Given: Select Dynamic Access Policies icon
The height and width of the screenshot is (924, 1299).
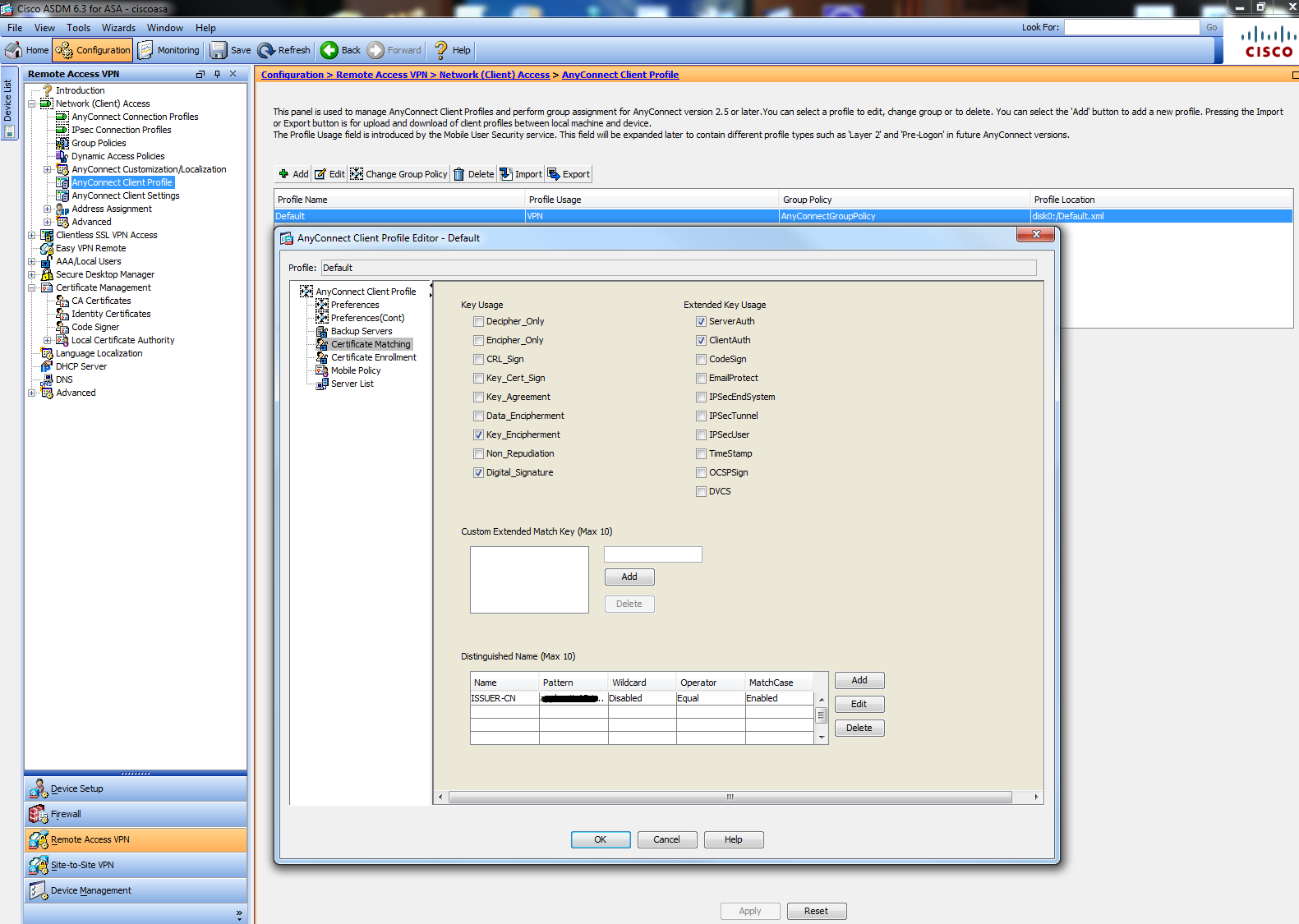Looking at the screenshot, I should [62, 156].
